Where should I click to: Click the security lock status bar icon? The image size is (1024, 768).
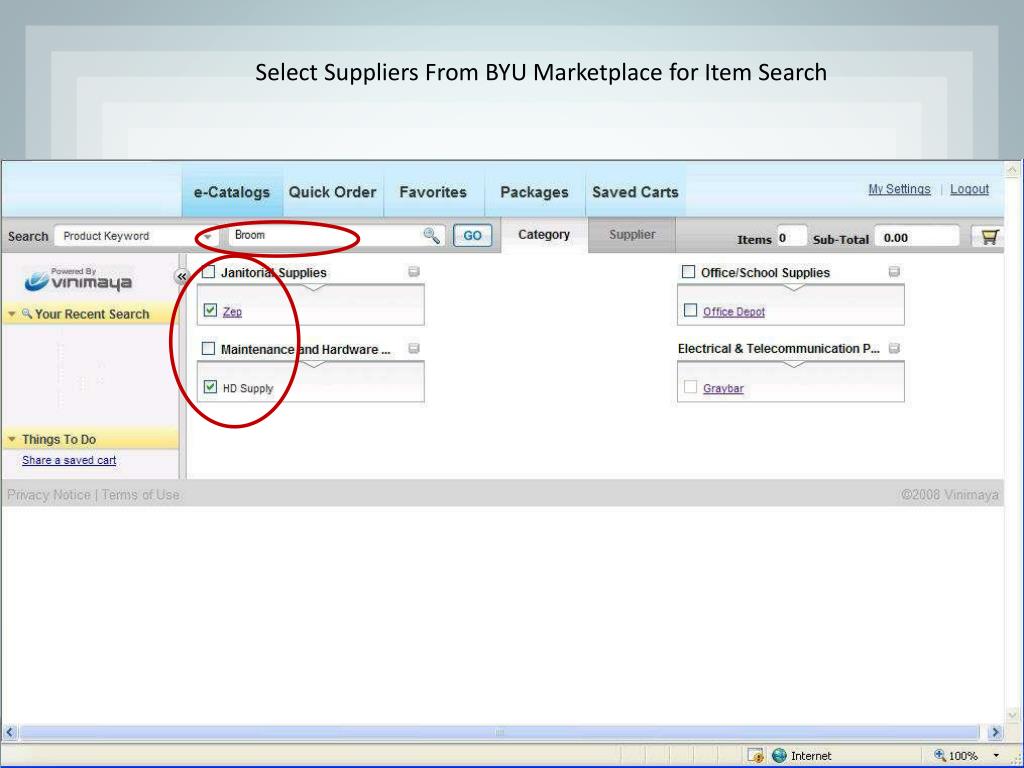click(756, 756)
